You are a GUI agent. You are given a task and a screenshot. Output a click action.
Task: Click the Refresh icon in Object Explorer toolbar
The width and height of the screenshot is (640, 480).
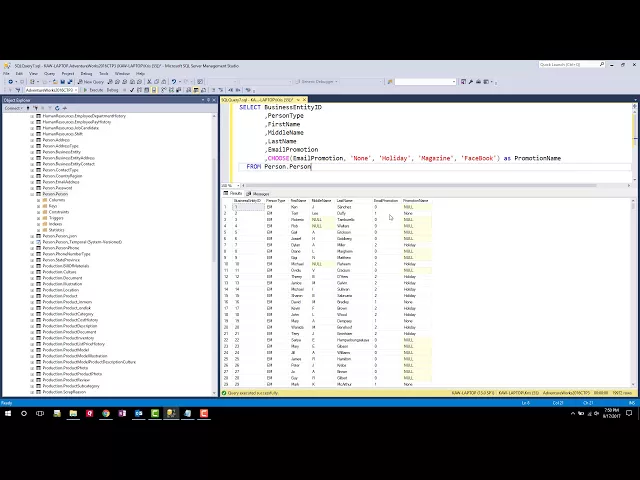(57, 108)
